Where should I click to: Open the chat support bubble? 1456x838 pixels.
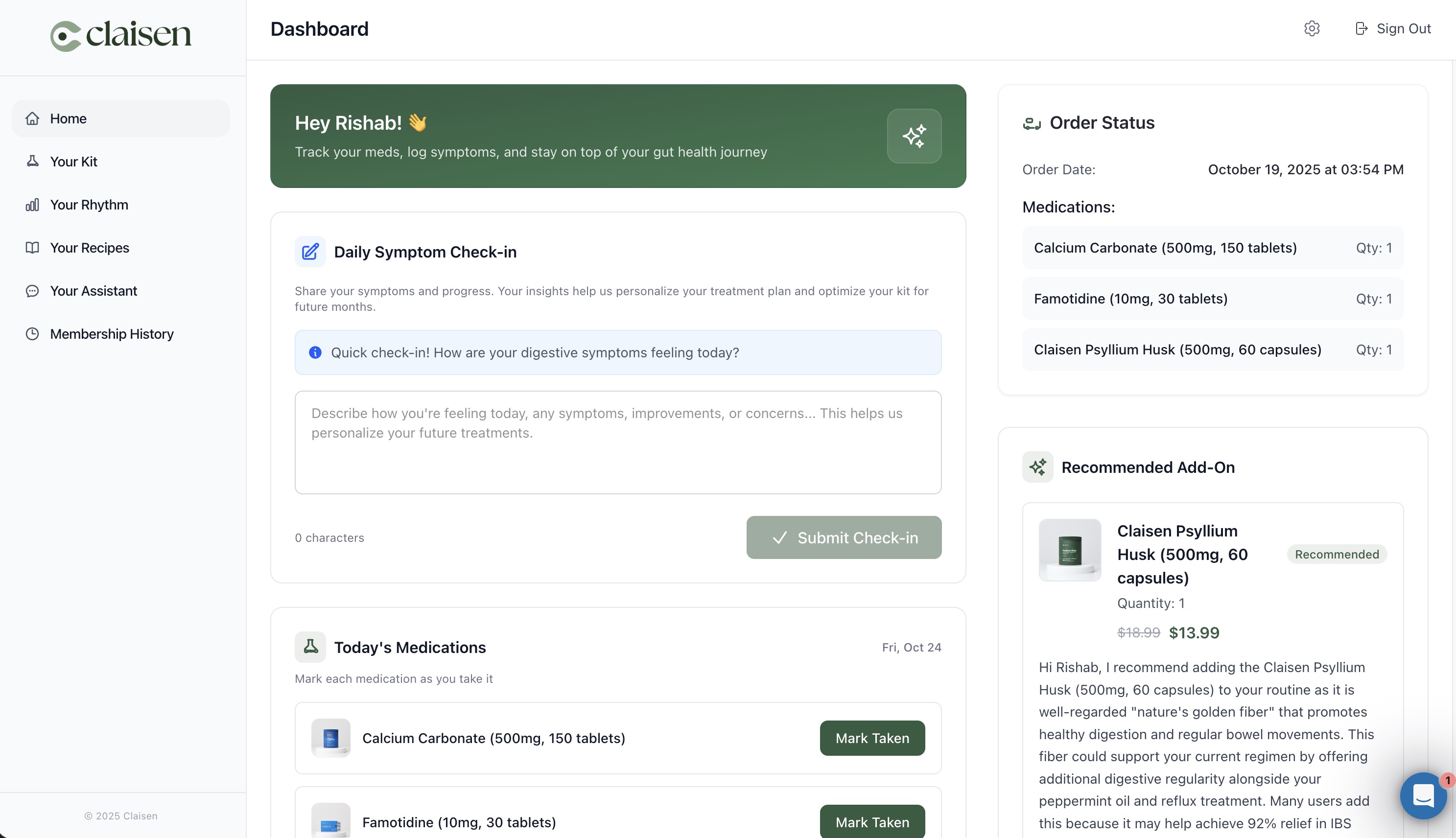point(1423,796)
